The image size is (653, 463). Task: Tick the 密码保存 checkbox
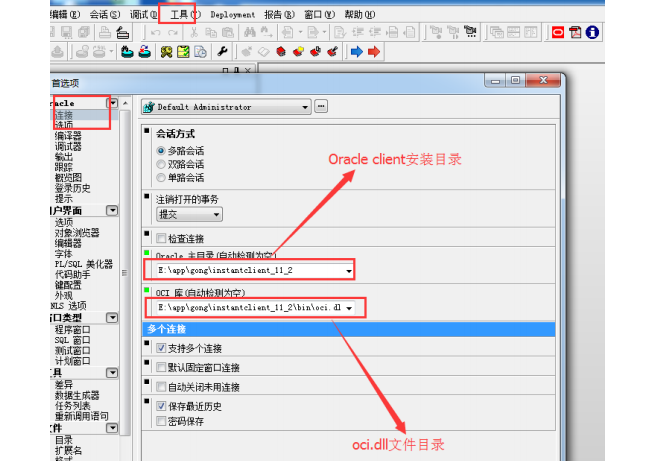[161, 421]
